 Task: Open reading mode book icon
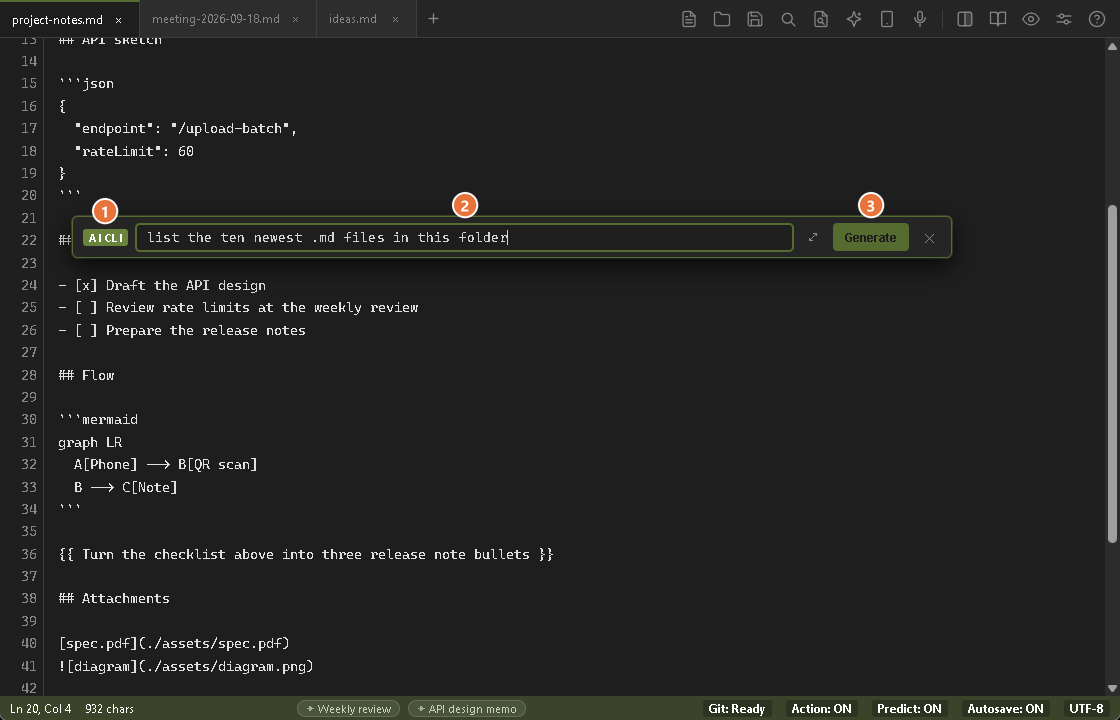pyautogui.click(x=998, y=19)
